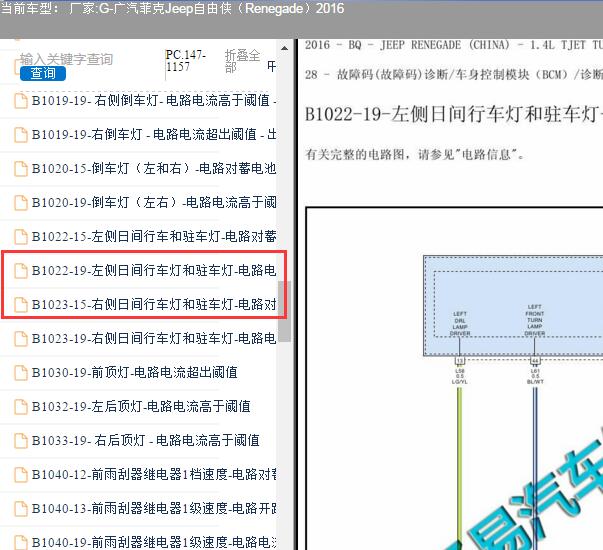
Task: Click document icon beside B1020-15-倒车灯
Action: click(x=21, y=168)
